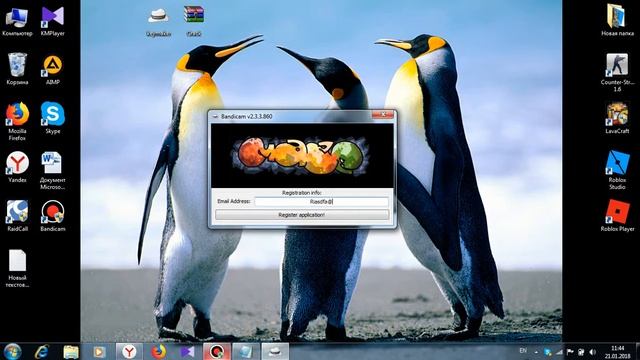Select the KMPlayer desktop shortcut

tap(53, 21)
